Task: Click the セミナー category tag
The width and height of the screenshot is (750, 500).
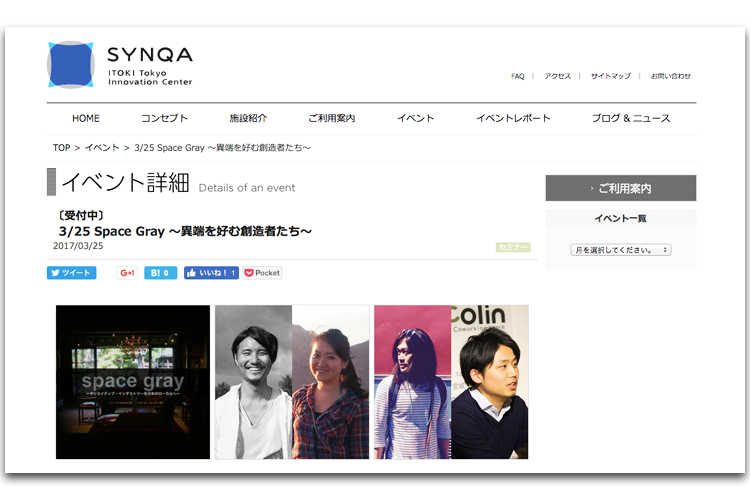Action: tap(513, 247)
